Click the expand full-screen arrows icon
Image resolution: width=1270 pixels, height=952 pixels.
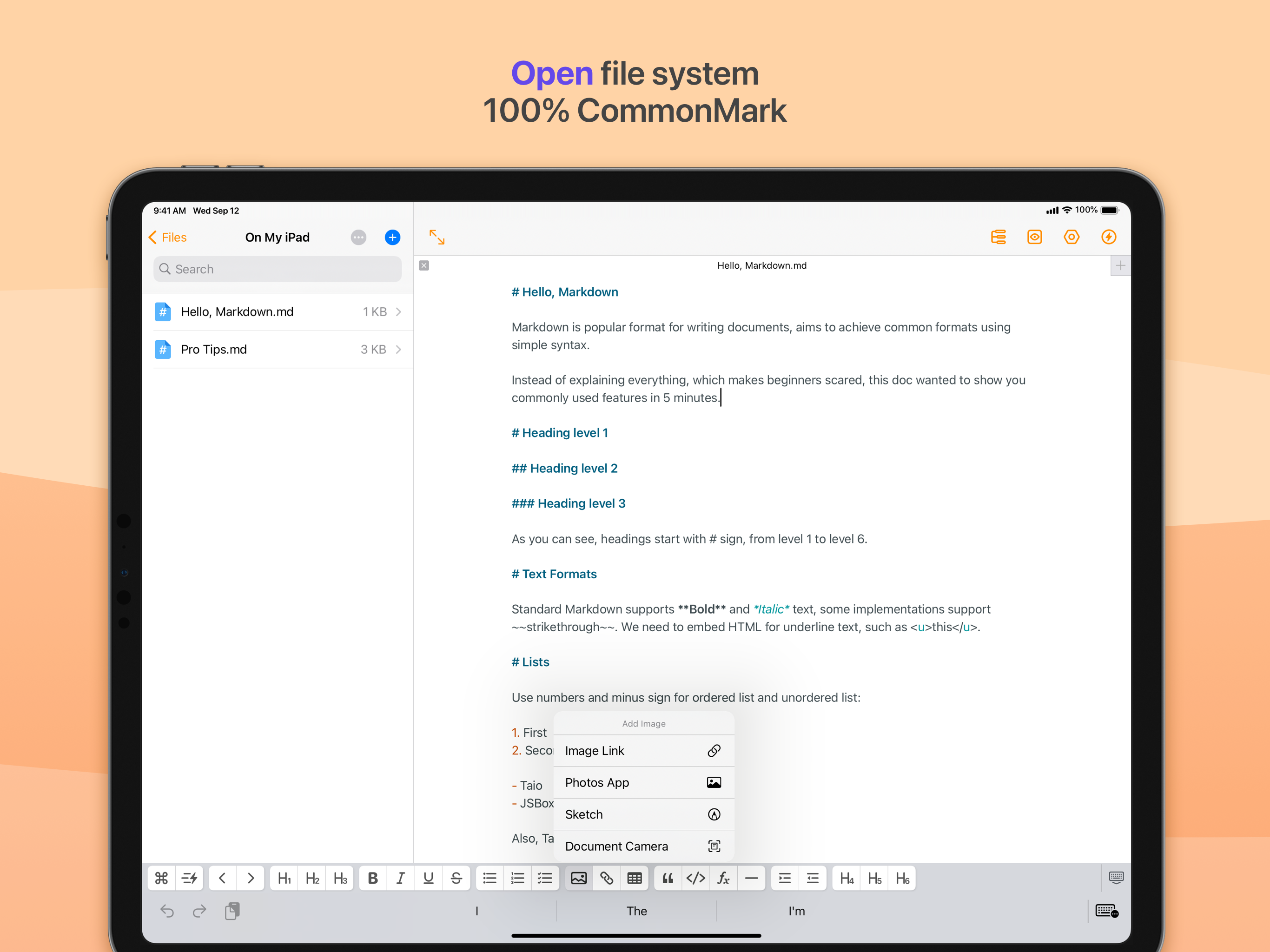coord(437,237)
